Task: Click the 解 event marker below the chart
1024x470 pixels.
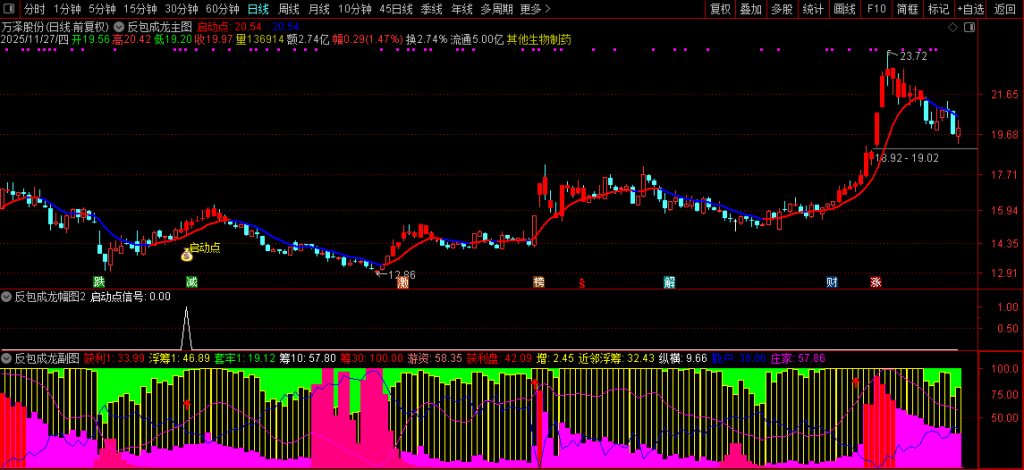Action: pyautogui.click(x=669, y=282)
